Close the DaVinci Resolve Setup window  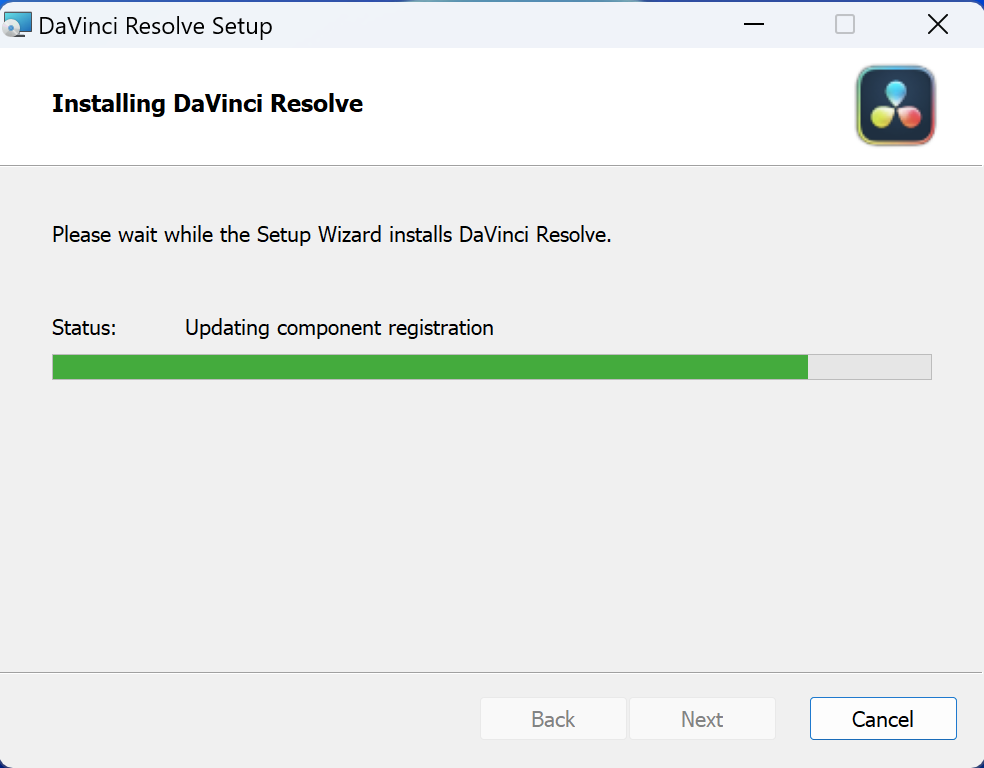click(x=937, y=25)
